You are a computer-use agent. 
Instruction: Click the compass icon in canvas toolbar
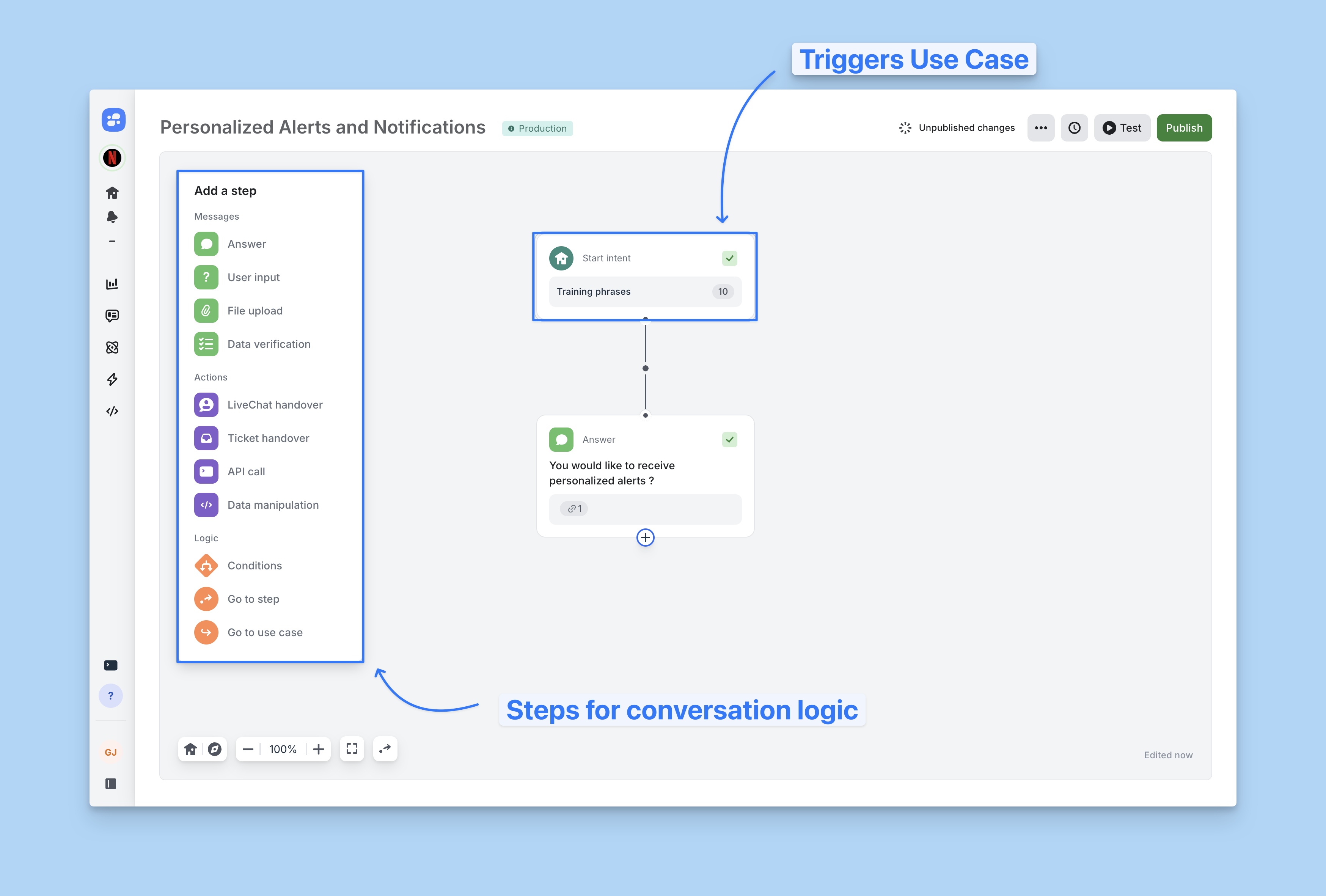(x=215, y=749)
